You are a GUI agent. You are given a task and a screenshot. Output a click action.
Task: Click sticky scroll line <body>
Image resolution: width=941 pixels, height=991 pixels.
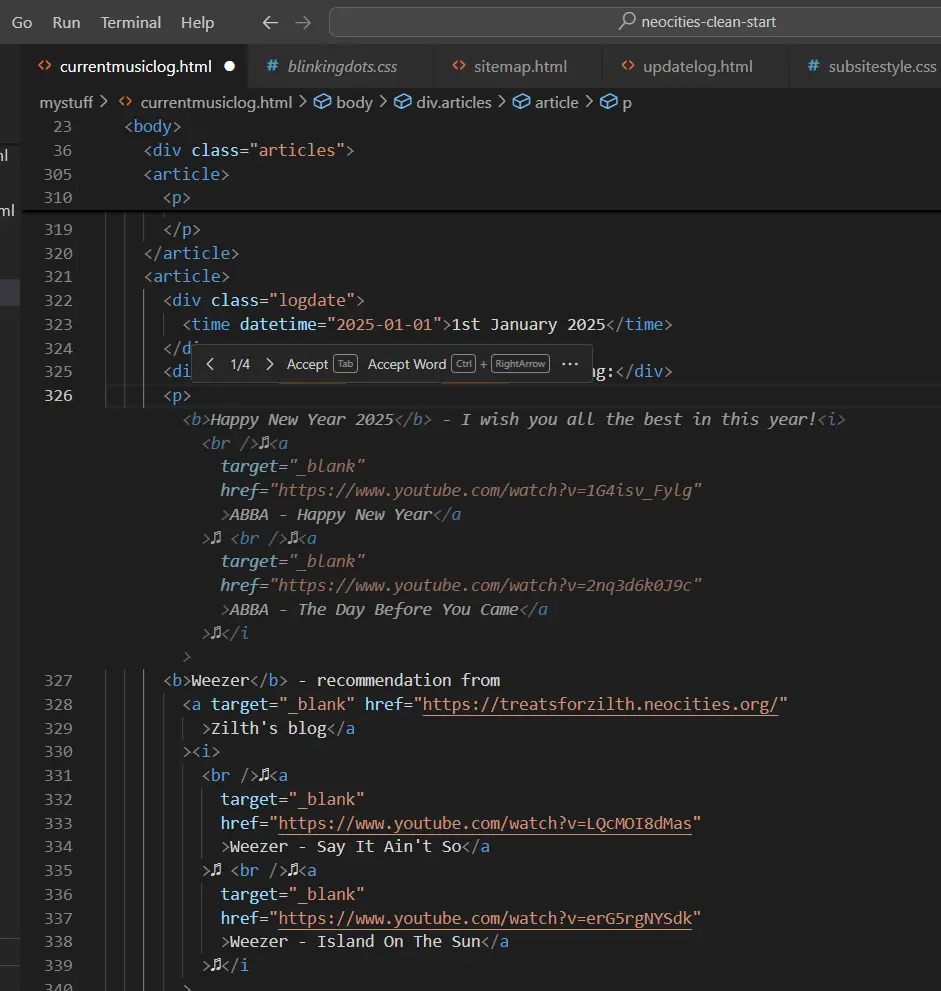(153, 126)
